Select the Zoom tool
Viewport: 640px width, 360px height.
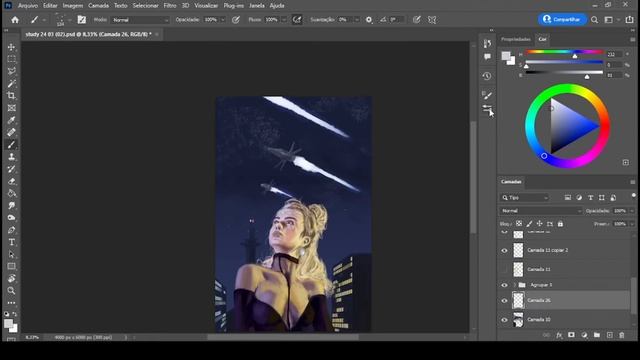coord(11,291)
